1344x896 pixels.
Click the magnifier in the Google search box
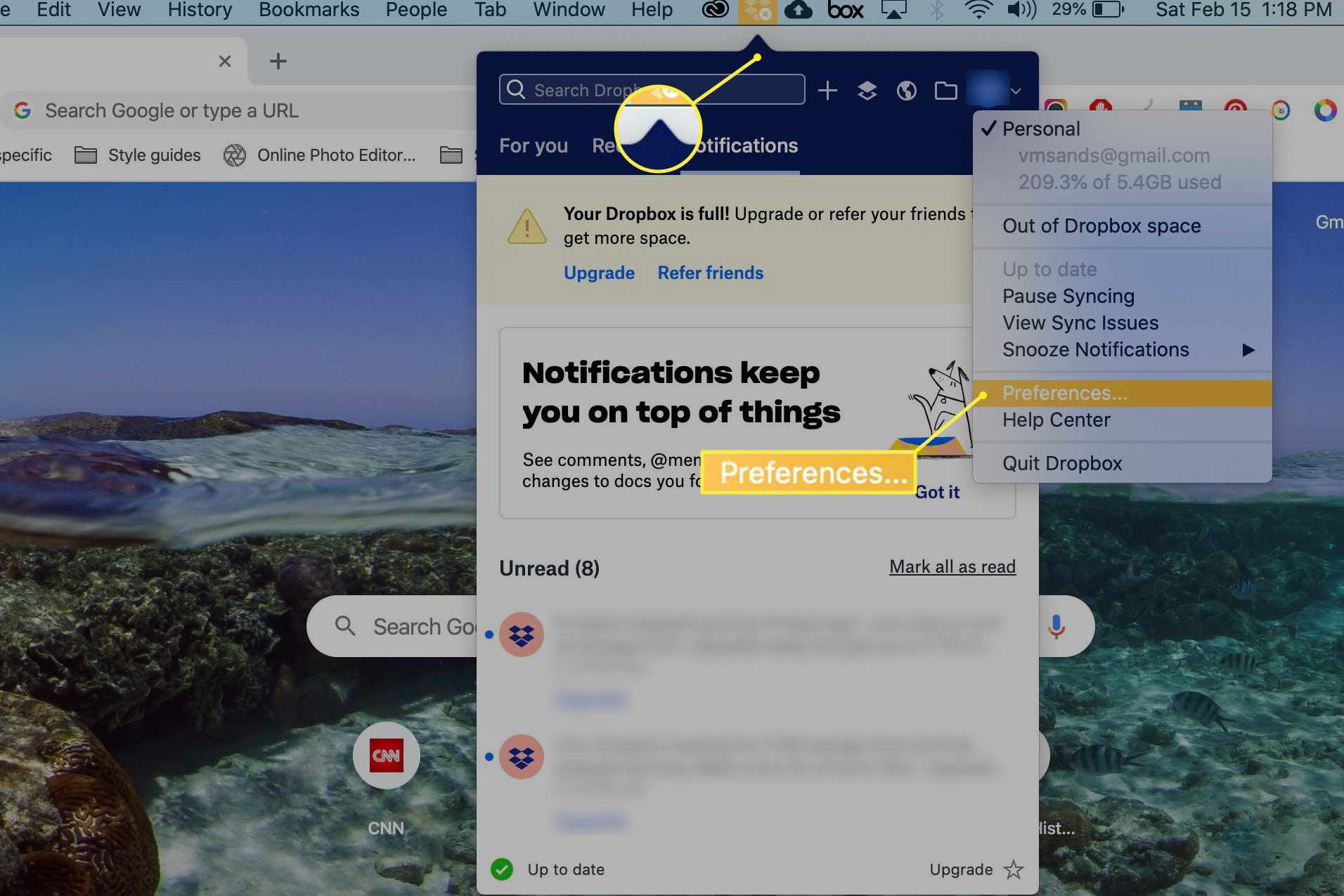pyautogui.click(x=344, y=625)
